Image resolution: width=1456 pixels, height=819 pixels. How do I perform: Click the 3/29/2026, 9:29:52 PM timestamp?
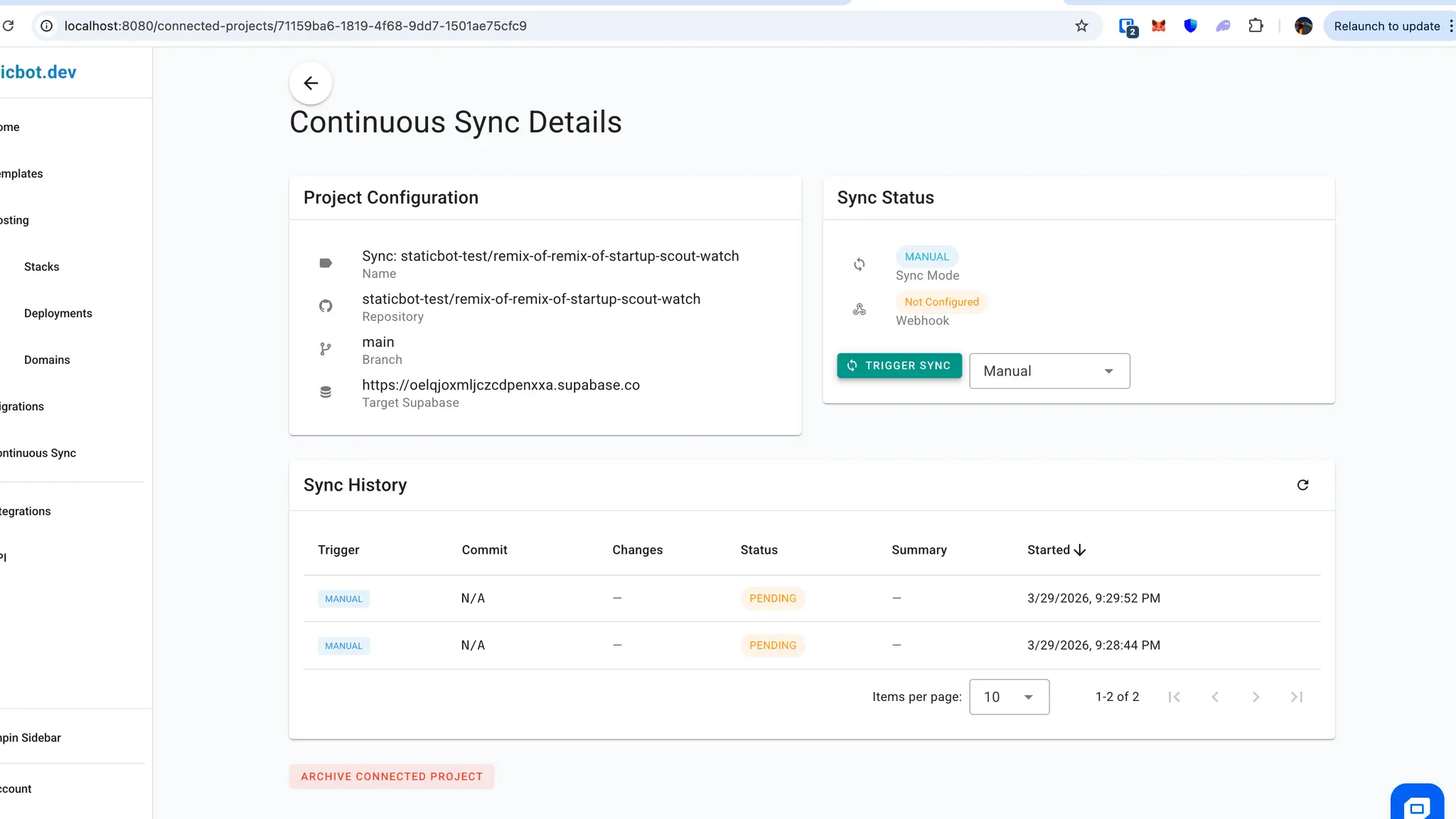click(x=1093, y=599)
